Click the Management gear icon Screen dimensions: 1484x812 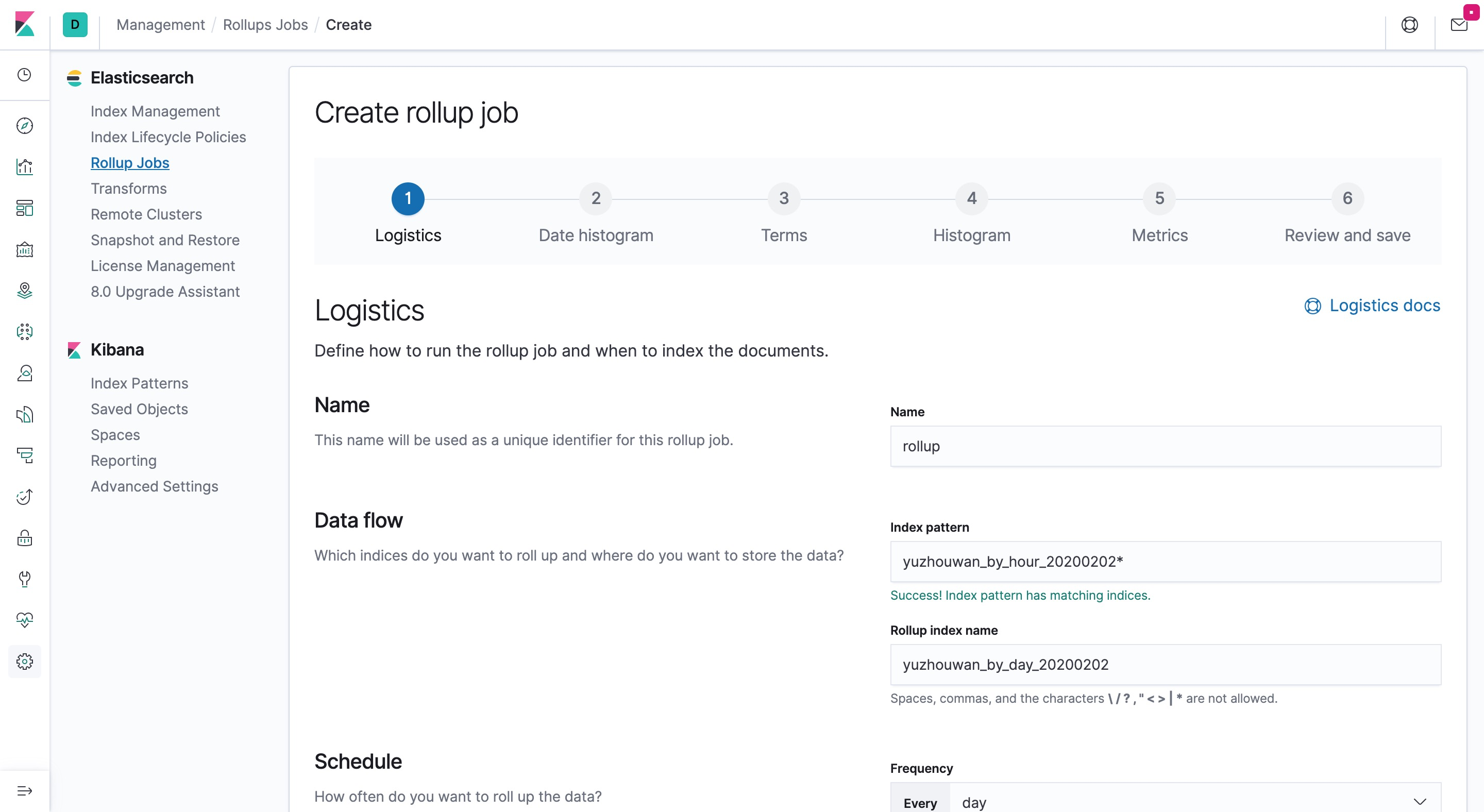24,661
